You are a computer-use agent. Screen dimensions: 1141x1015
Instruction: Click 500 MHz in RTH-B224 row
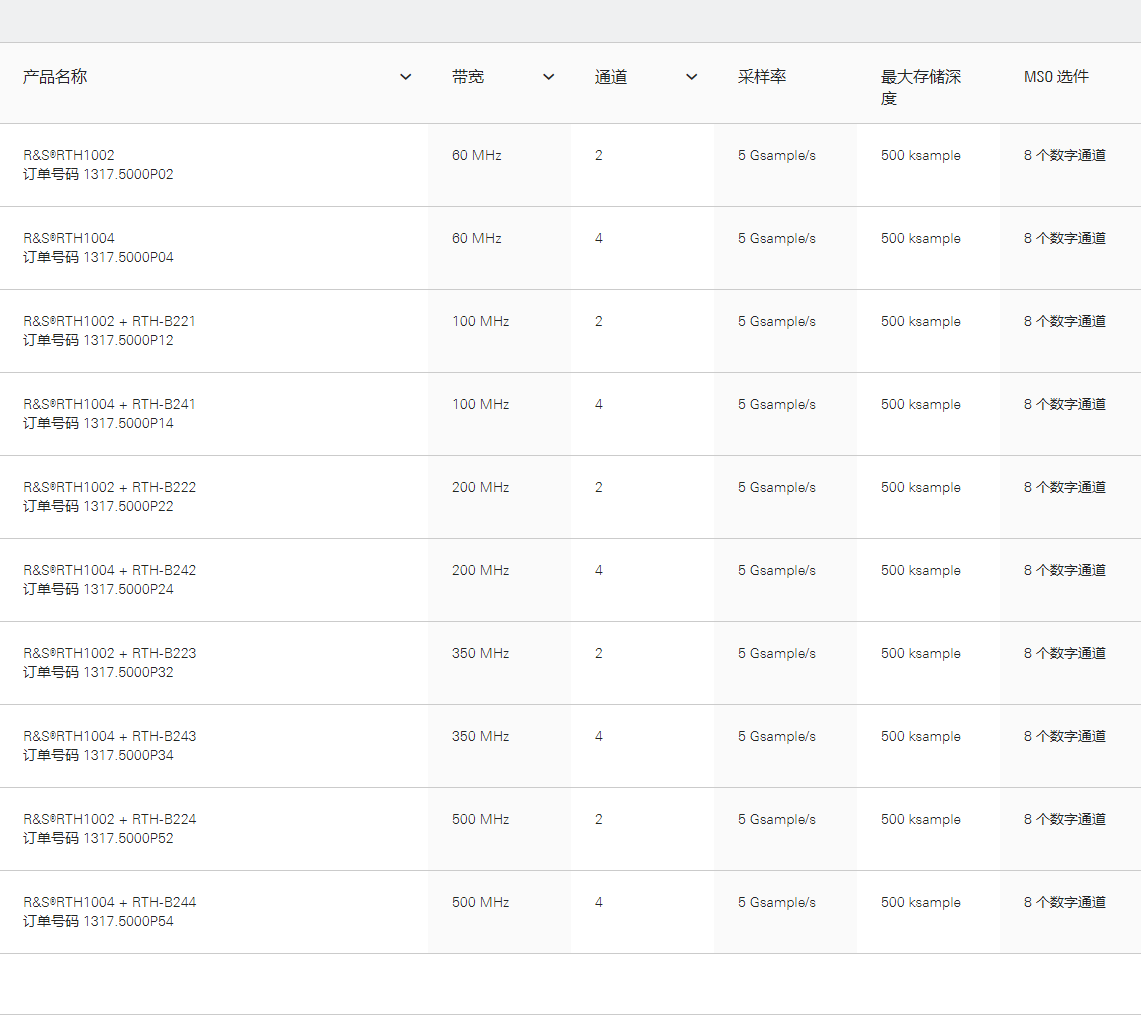480,819
